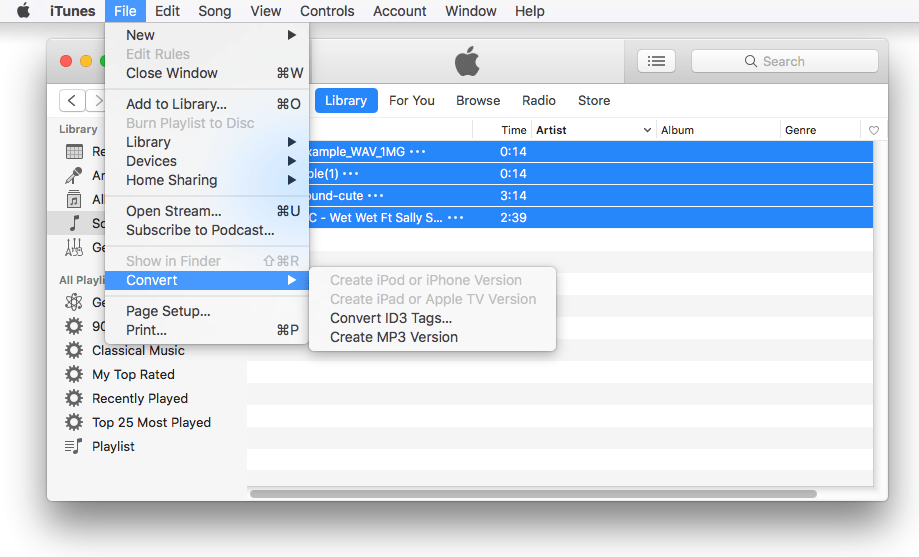Screen dimensions: 919x557
Task: Open Classical Music playlist
Action: point(138,350)
